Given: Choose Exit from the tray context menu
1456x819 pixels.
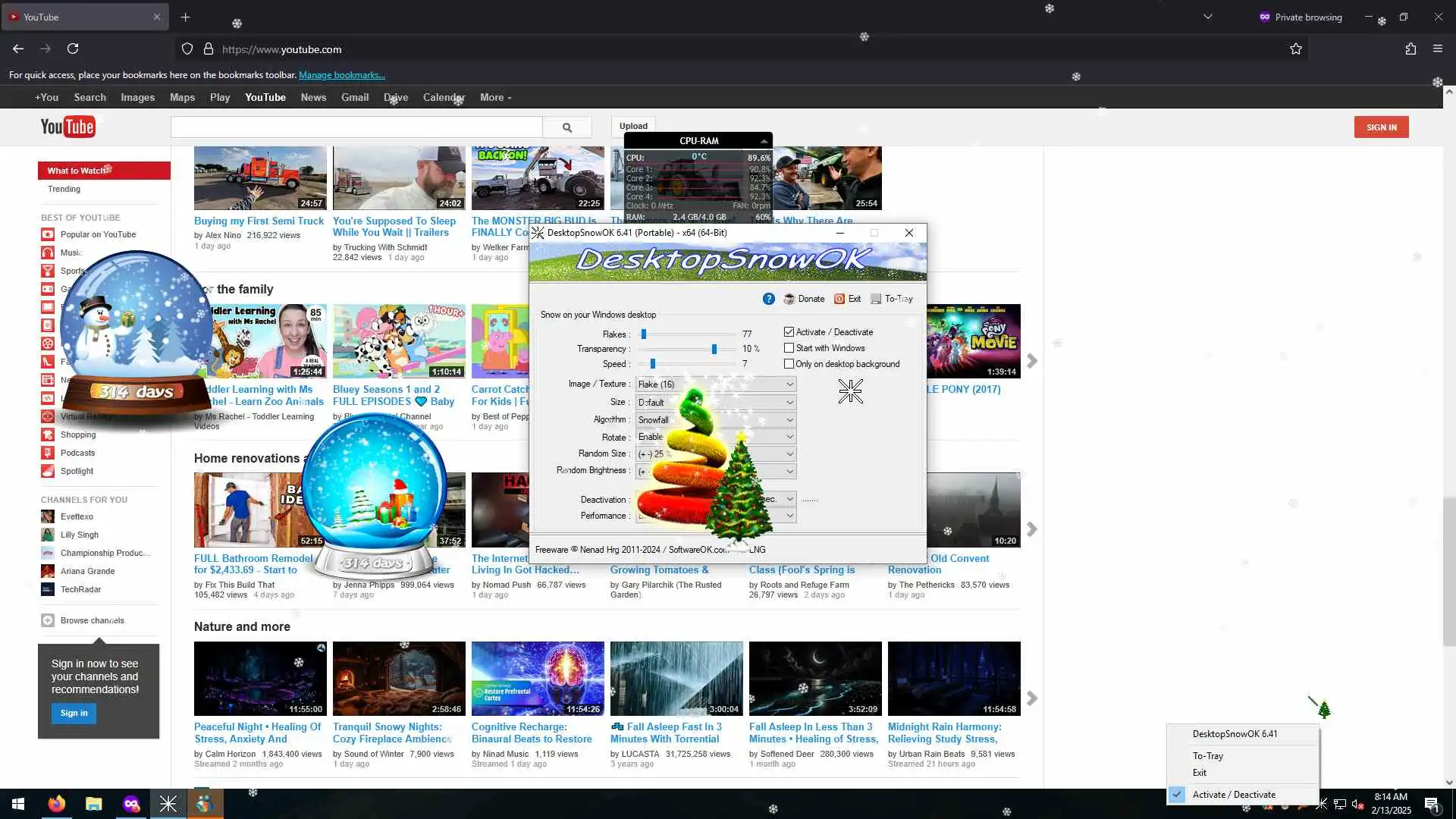Looking at the screenshot, I should click(1199, 773).
